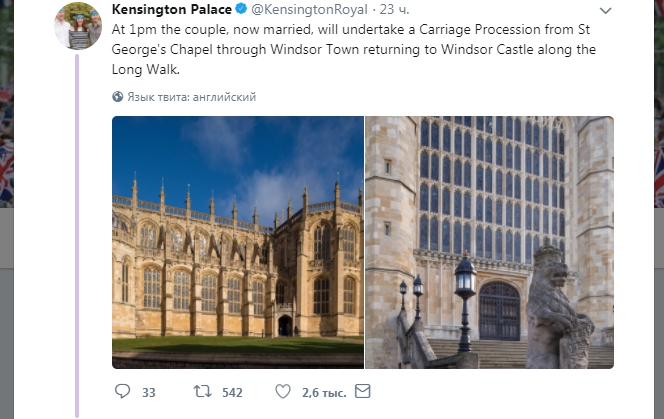Click the purple thread line under avatar
This screenshot has height=419, width=664.
(77, 235)
